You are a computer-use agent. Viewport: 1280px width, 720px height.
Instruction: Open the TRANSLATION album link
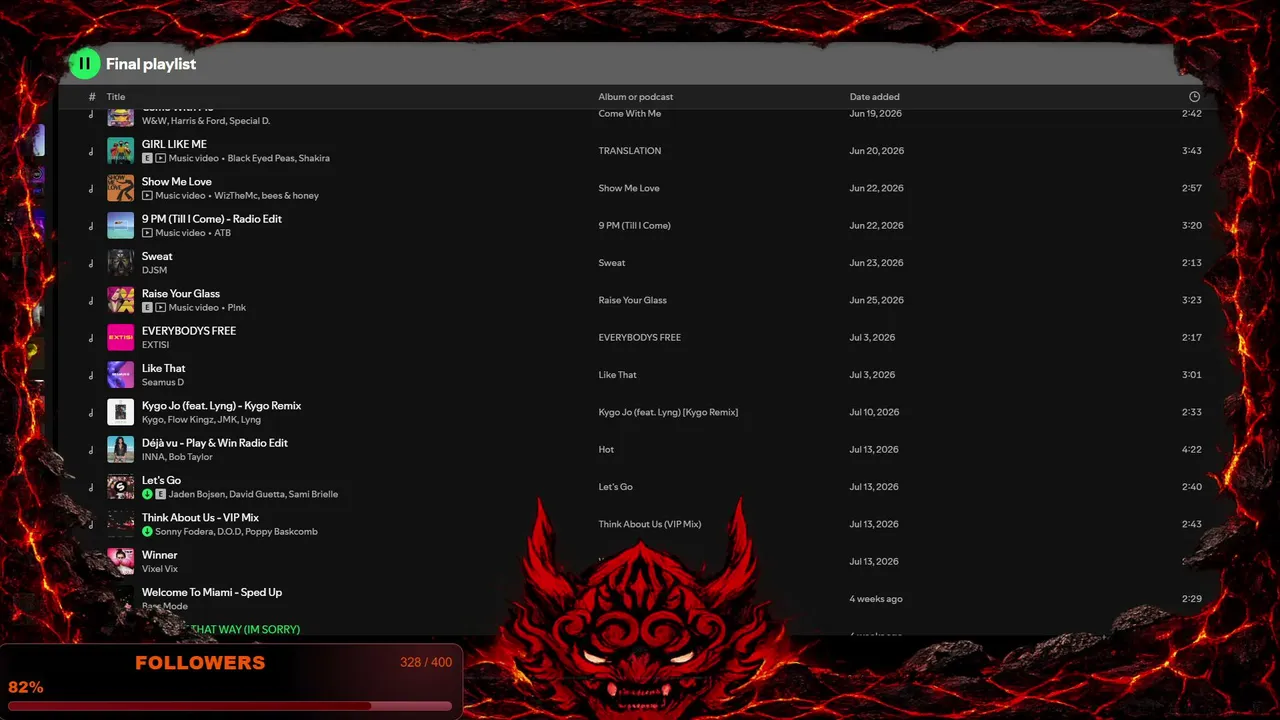pos(630,151)
